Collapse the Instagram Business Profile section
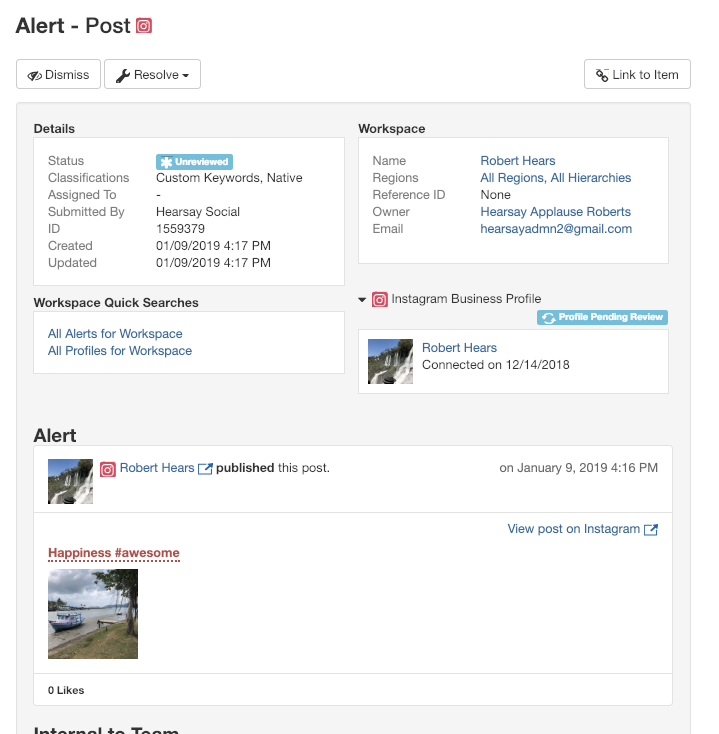 point(362,300)
